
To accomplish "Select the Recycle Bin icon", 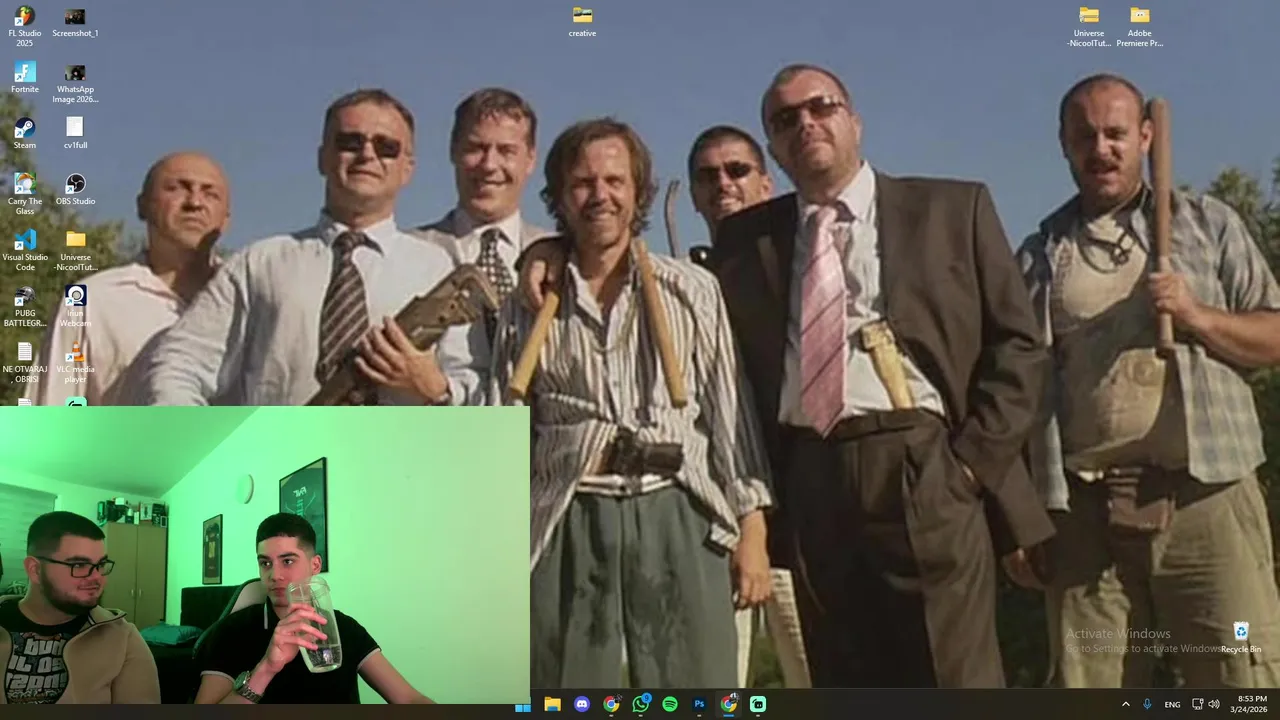I will coord(1241,639).
